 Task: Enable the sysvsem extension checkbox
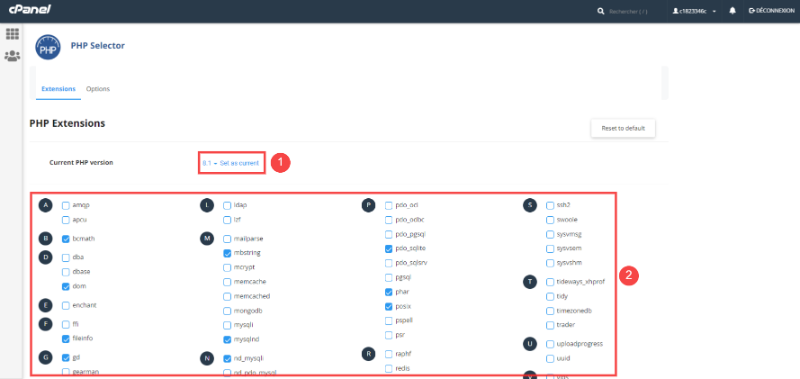coord(550,249)
